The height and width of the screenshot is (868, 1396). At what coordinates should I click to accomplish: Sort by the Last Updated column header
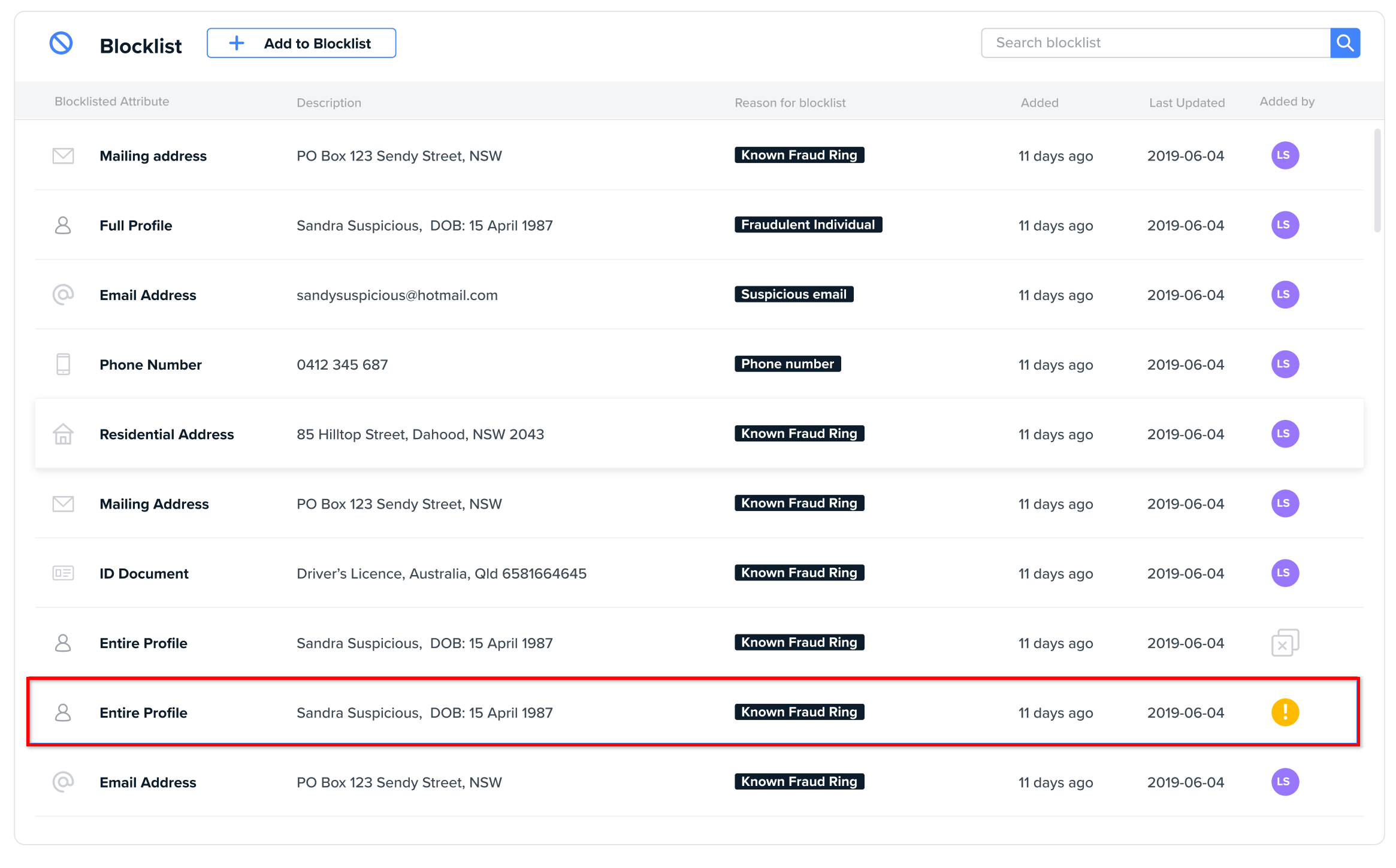(x=1186, y=102)
